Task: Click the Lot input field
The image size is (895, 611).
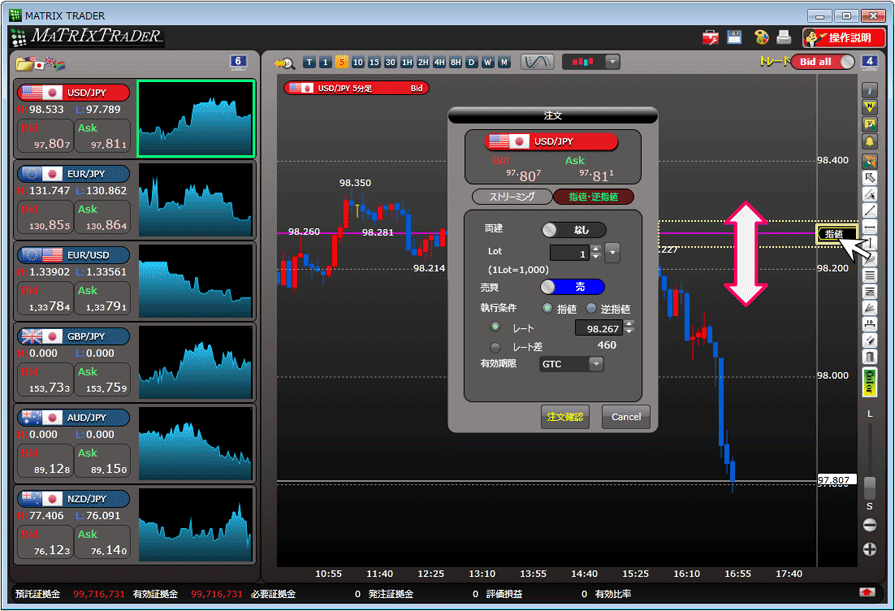Action: coord(569,252)
